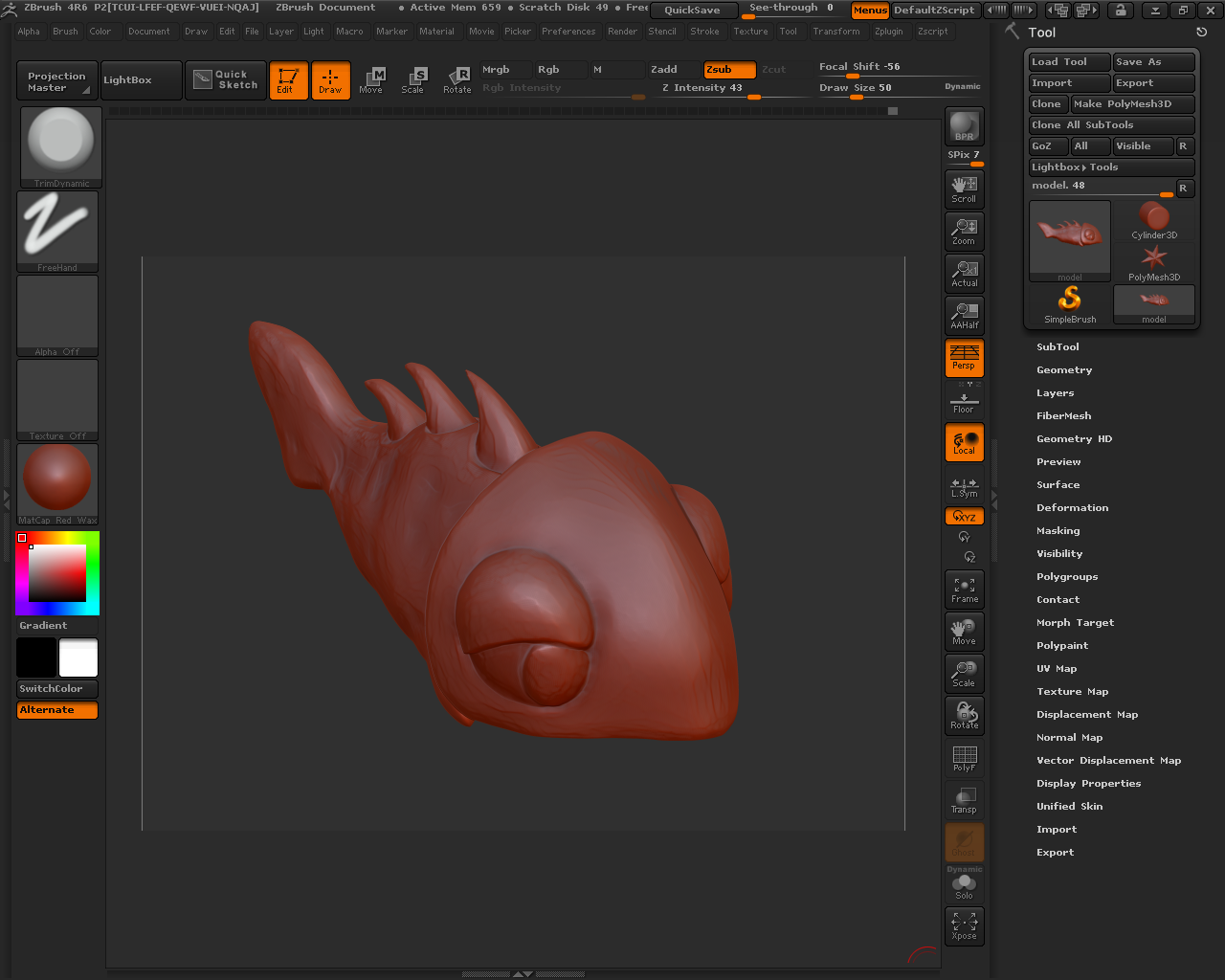Open the Render menu
This screenshot has height=980, width=1225.
pyautogui.click(x=622, y=32)
